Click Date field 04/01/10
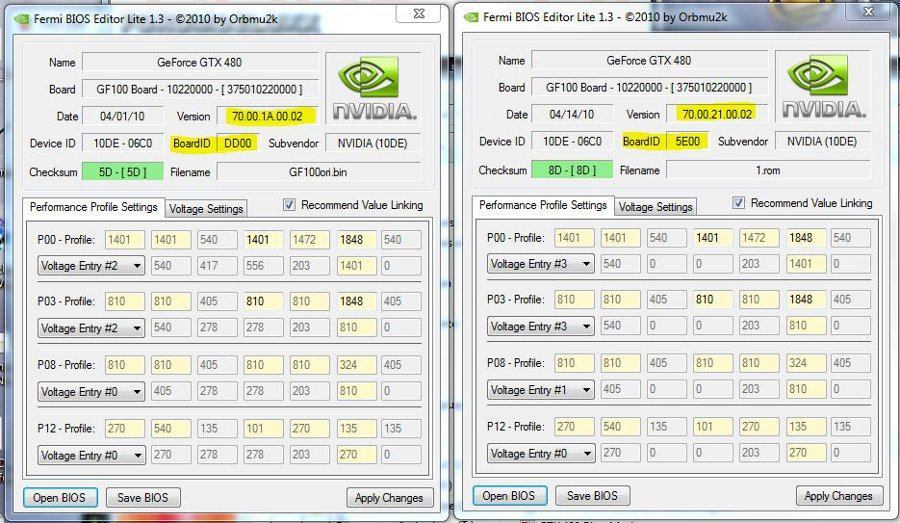The height and width of the screenshot is (523, 900). coord(122,116)
